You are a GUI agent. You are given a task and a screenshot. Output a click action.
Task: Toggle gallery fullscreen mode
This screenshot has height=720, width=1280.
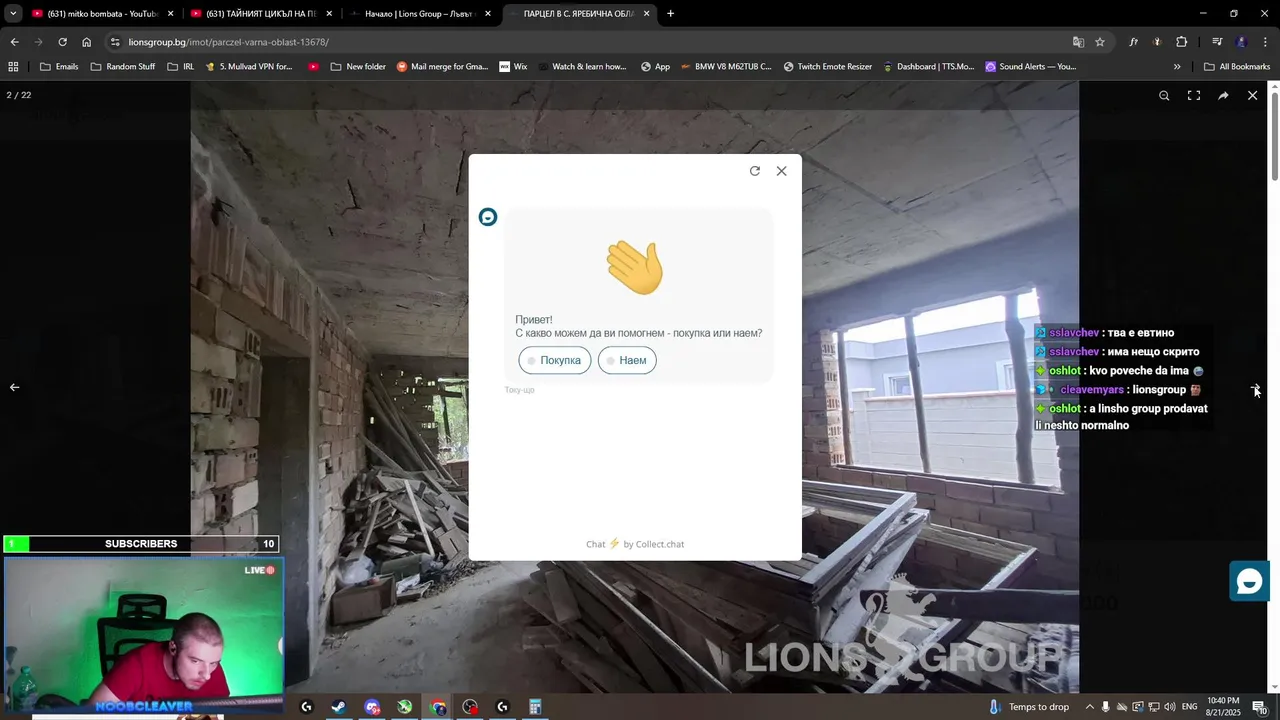coord(1194,96)
